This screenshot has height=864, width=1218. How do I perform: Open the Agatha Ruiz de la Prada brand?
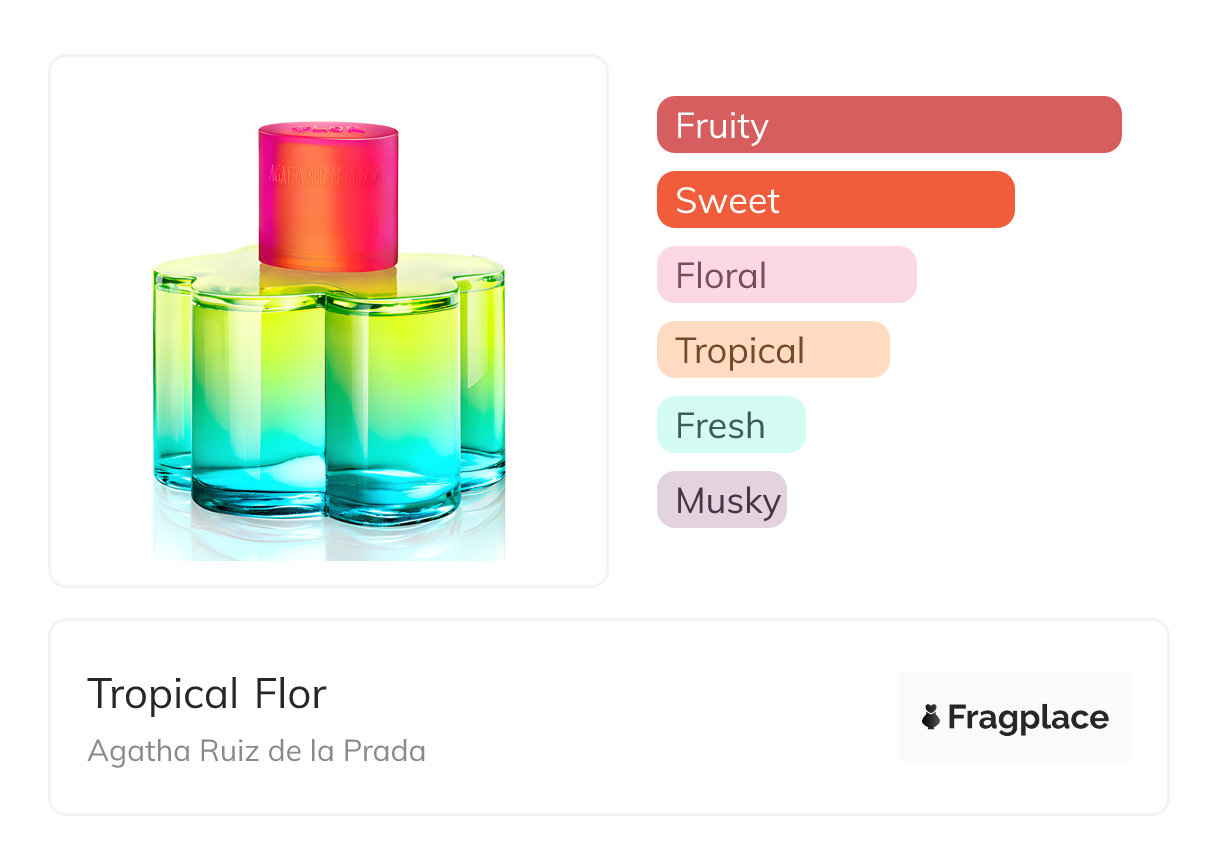[257, 751]
